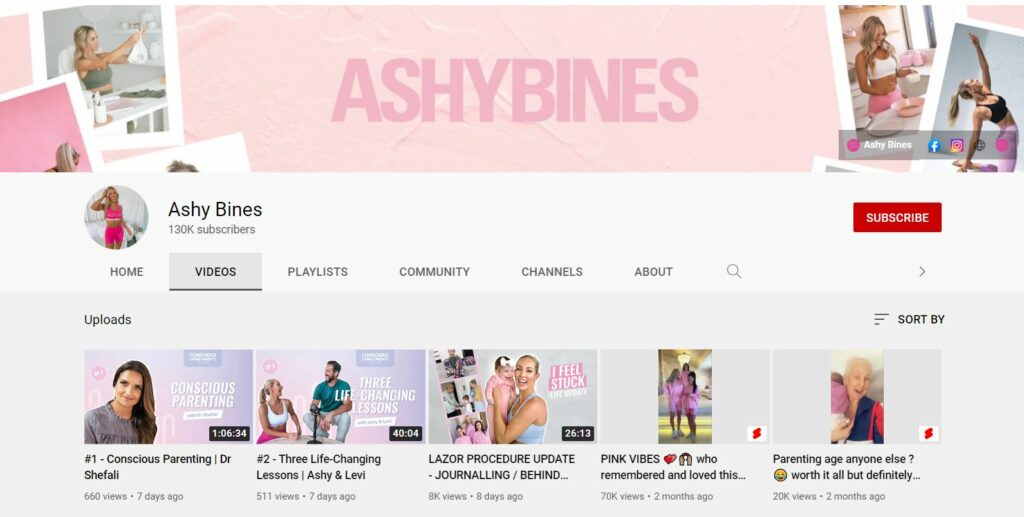Click '511 views • 7 days ago' text
This screenshot has height=517, width=1024.
pyautogui.click(x=306, y=496)
